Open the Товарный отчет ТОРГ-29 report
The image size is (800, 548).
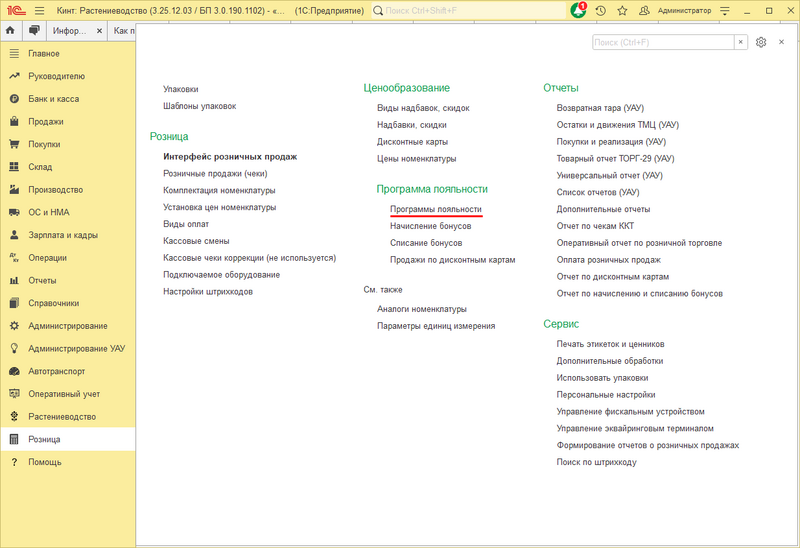pos(615,158)
